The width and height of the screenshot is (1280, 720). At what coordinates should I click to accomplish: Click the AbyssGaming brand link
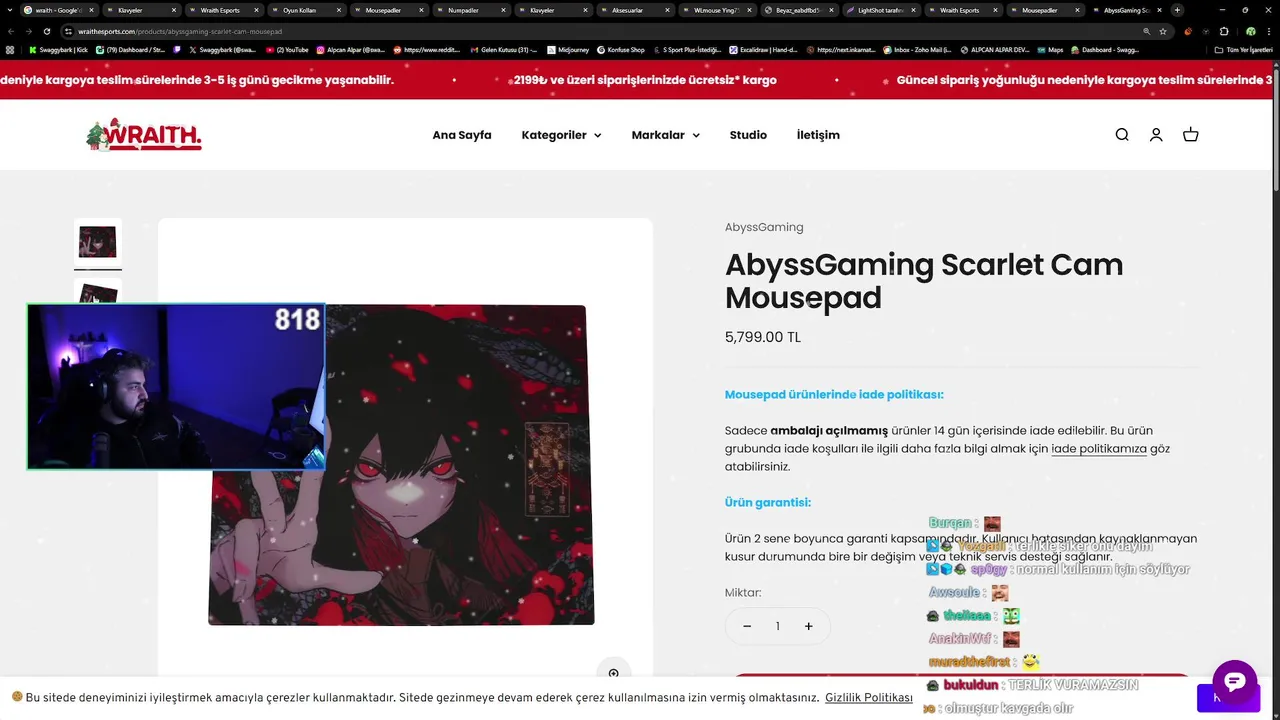[764, 227]
